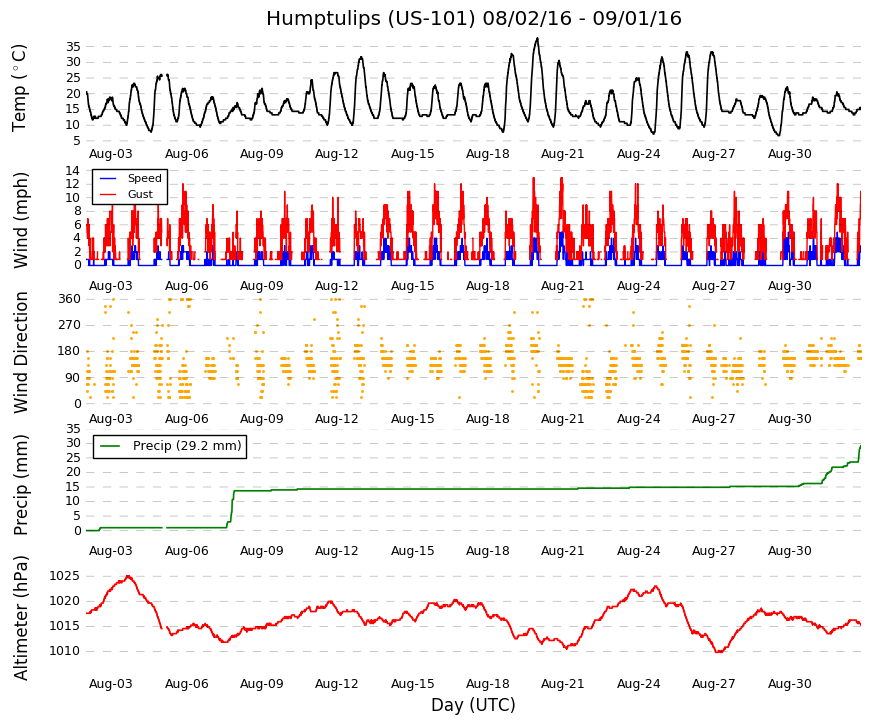Click the Wind (mph) axis label
Image resolution: width=871 pixels, height=725 pixels.
click(20, 220)
